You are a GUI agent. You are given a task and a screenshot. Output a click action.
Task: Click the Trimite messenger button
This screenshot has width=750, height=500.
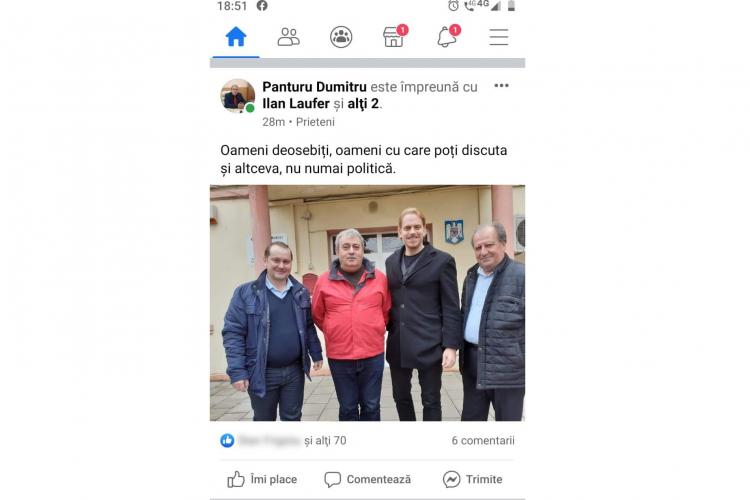coord(473,479)
